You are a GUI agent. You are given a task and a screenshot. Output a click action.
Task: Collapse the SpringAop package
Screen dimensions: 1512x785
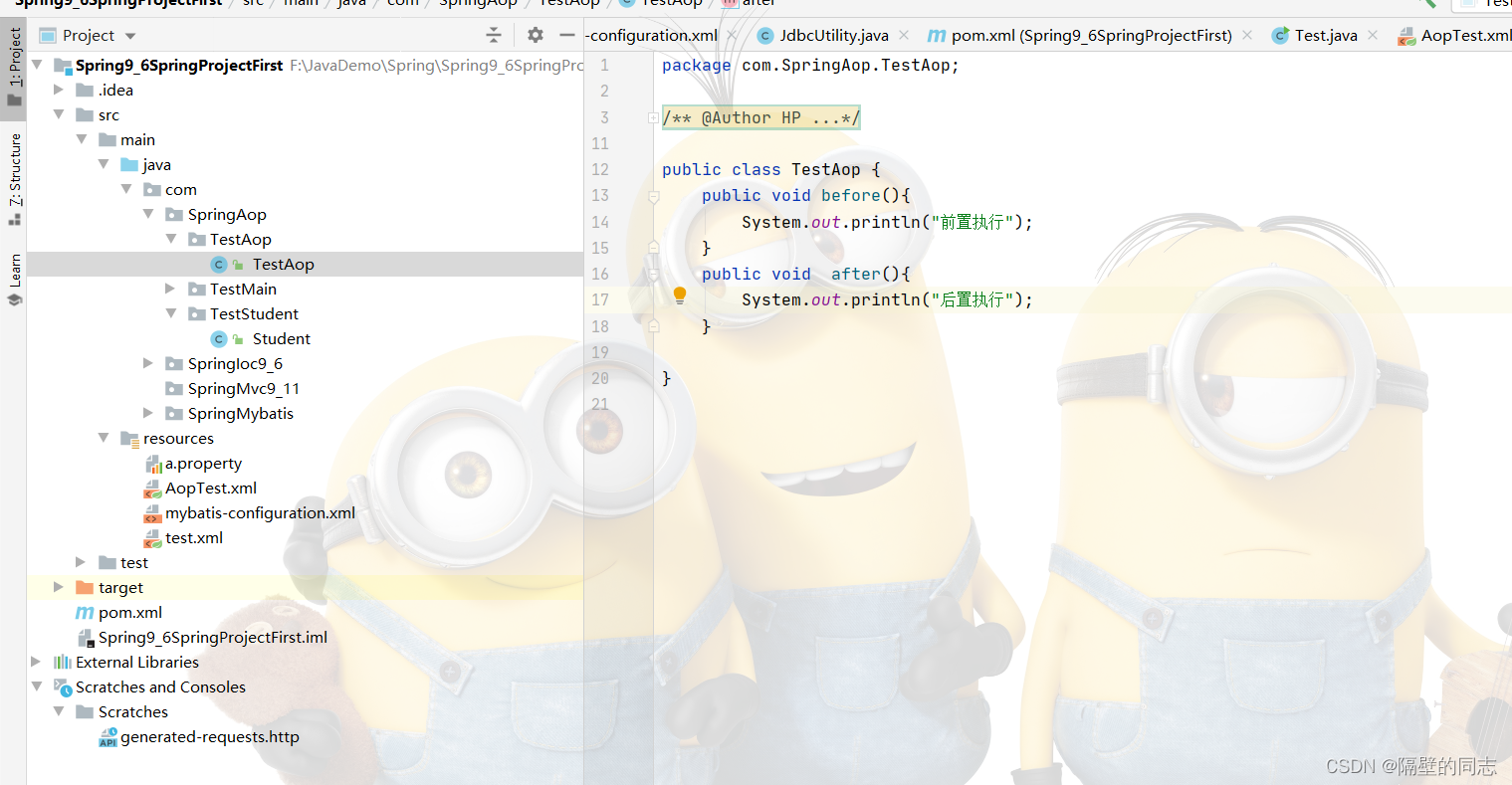pos(148,215)
